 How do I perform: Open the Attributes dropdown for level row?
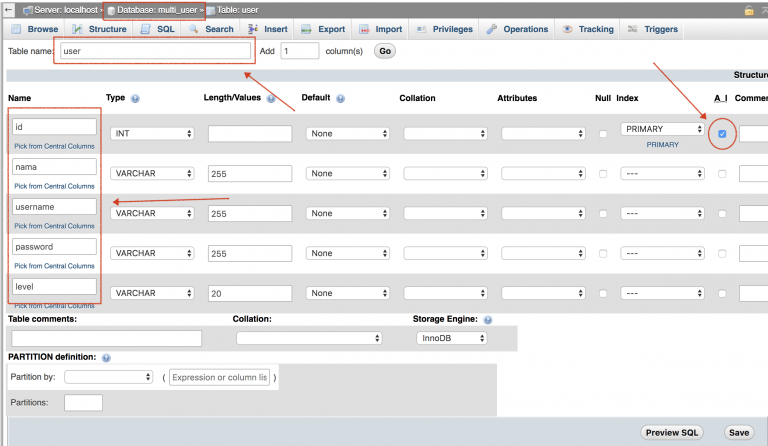click(x=543, y=293)
